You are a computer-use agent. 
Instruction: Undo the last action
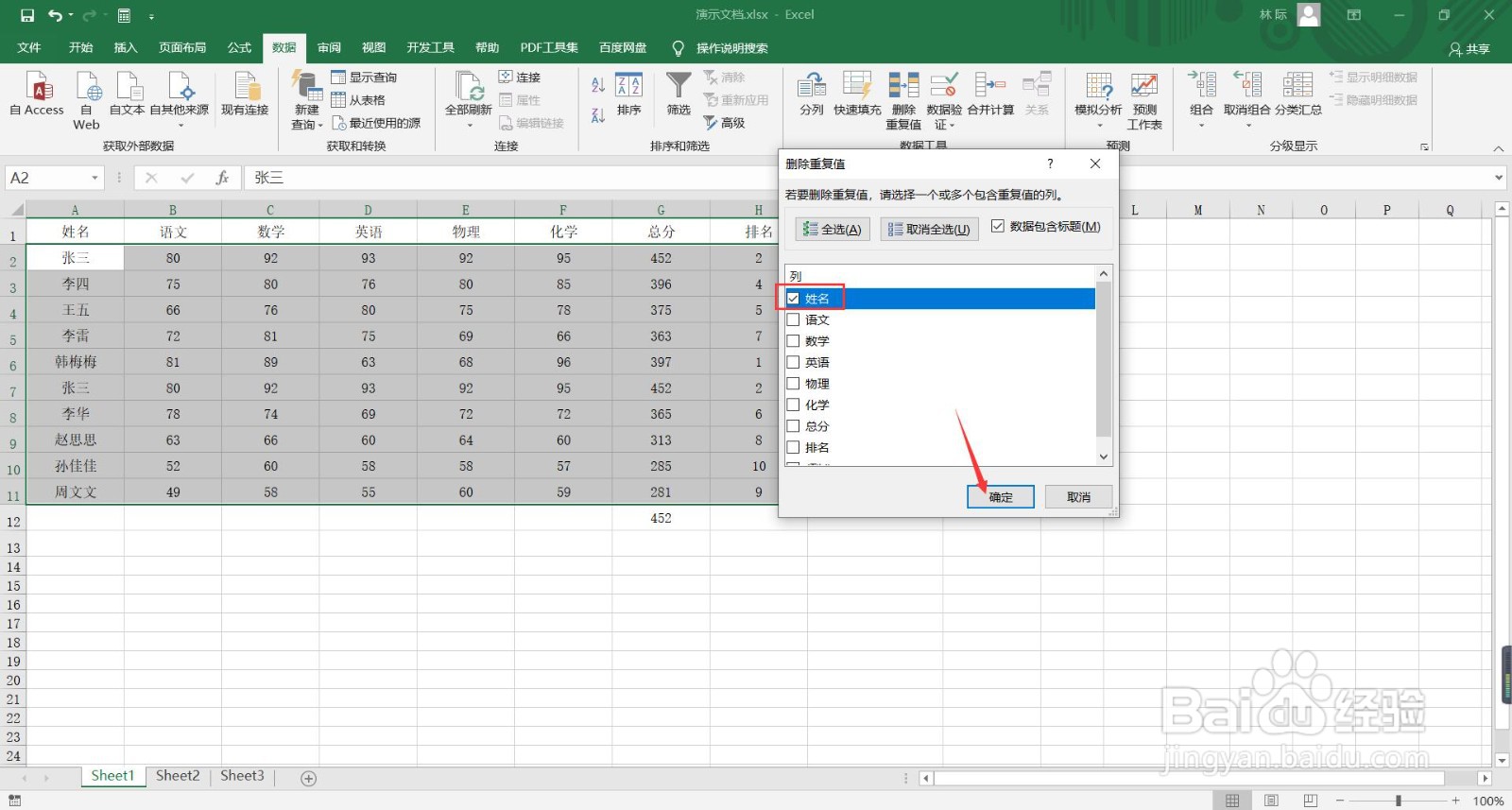55,15
